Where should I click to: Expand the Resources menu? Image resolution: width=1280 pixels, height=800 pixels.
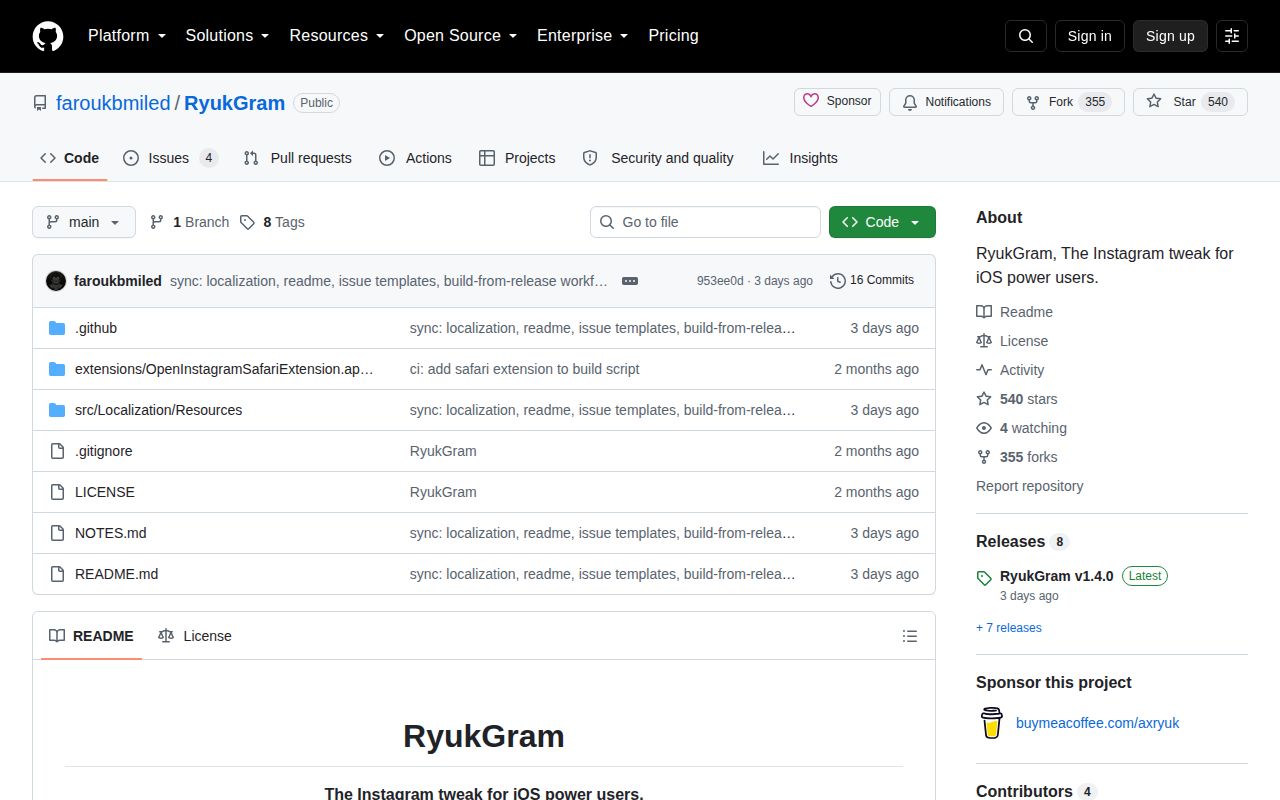[337, 36]
